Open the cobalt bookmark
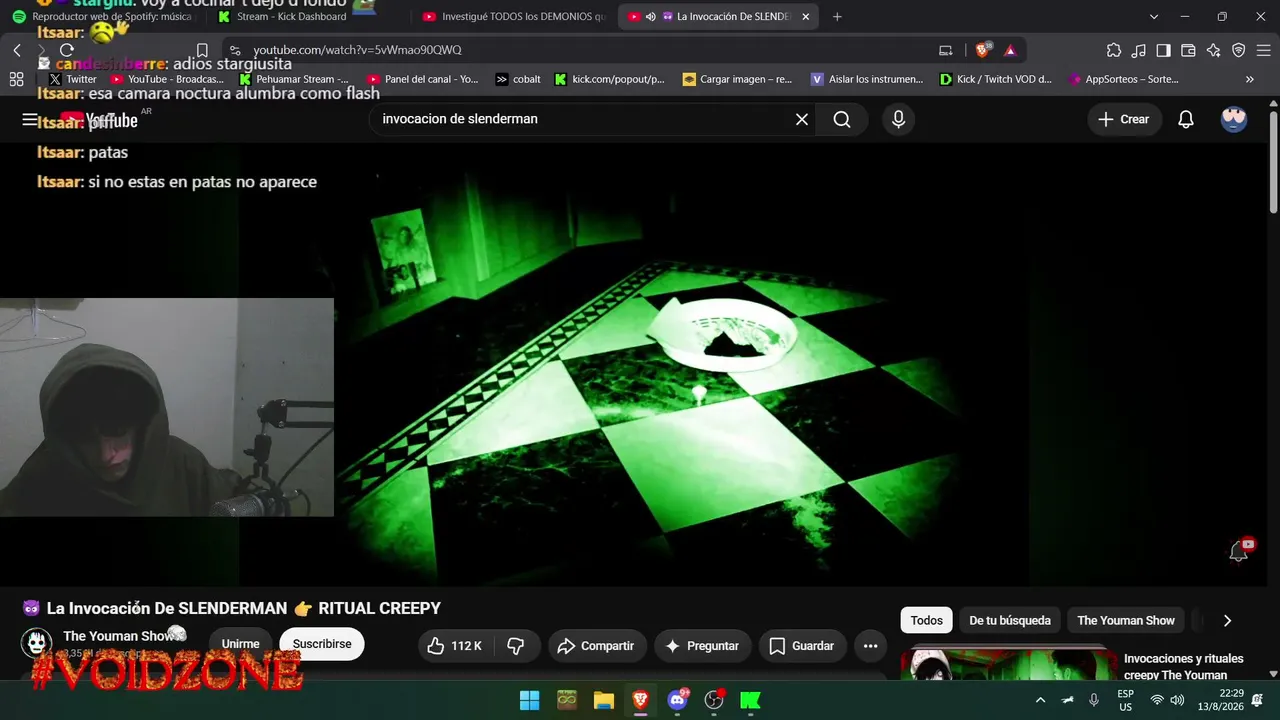This screenshot has width=1280, height=720. click(518, 79)
